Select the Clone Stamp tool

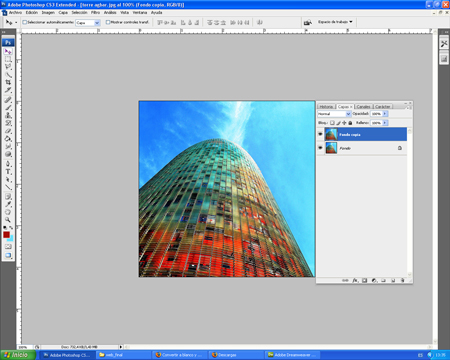[x=8, y=115]
